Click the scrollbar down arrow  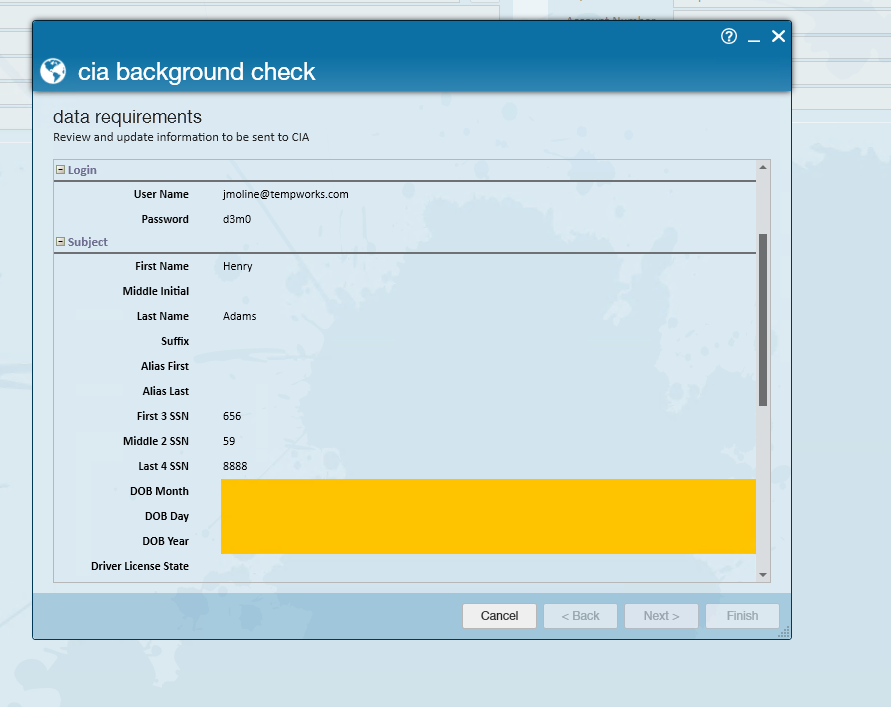(763, 575)
